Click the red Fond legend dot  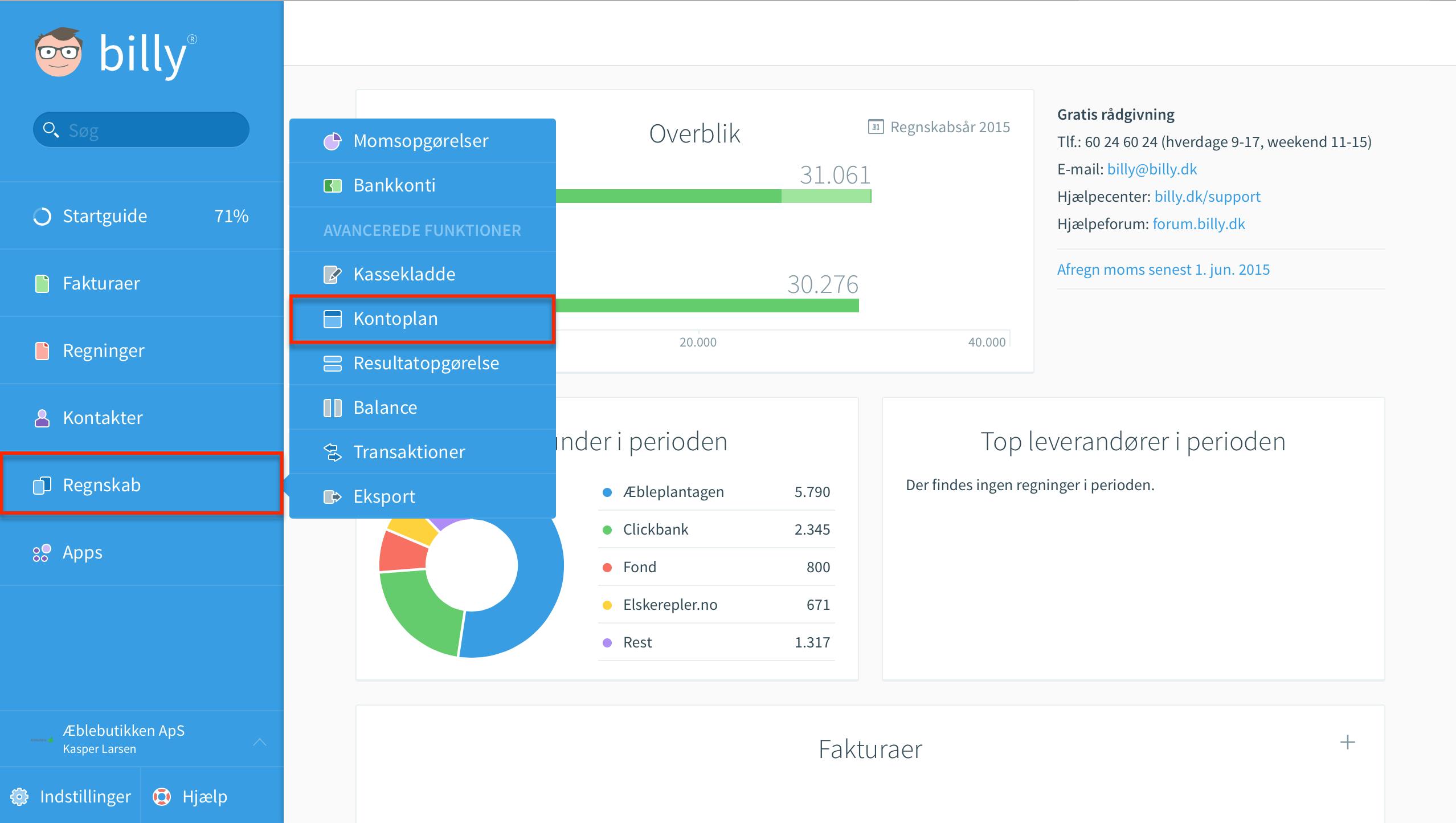point(607,567)
